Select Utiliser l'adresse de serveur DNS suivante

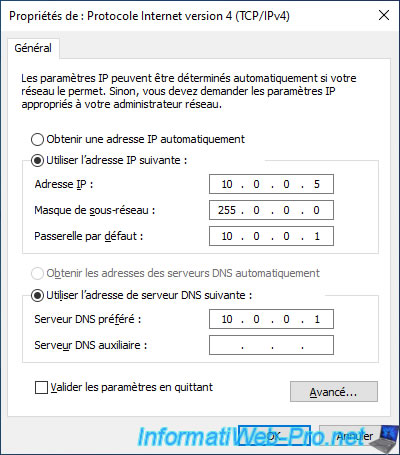click(x=37, y=295)
